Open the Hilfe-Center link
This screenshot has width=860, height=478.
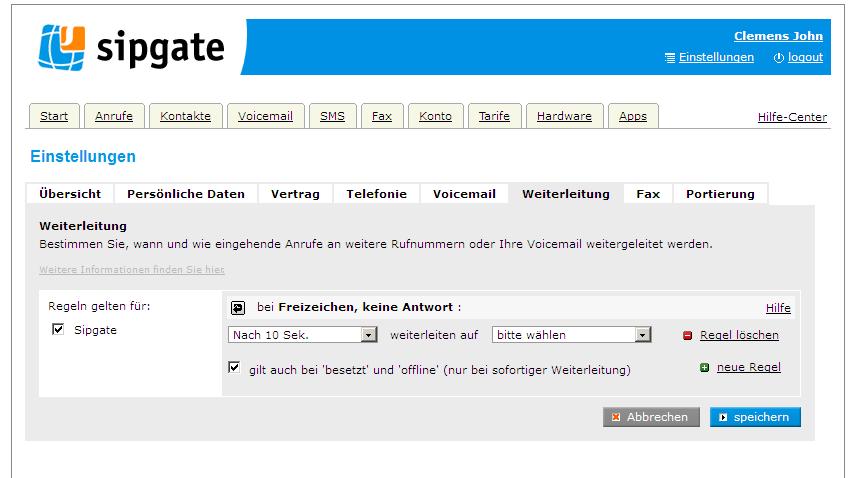point(792,117)
